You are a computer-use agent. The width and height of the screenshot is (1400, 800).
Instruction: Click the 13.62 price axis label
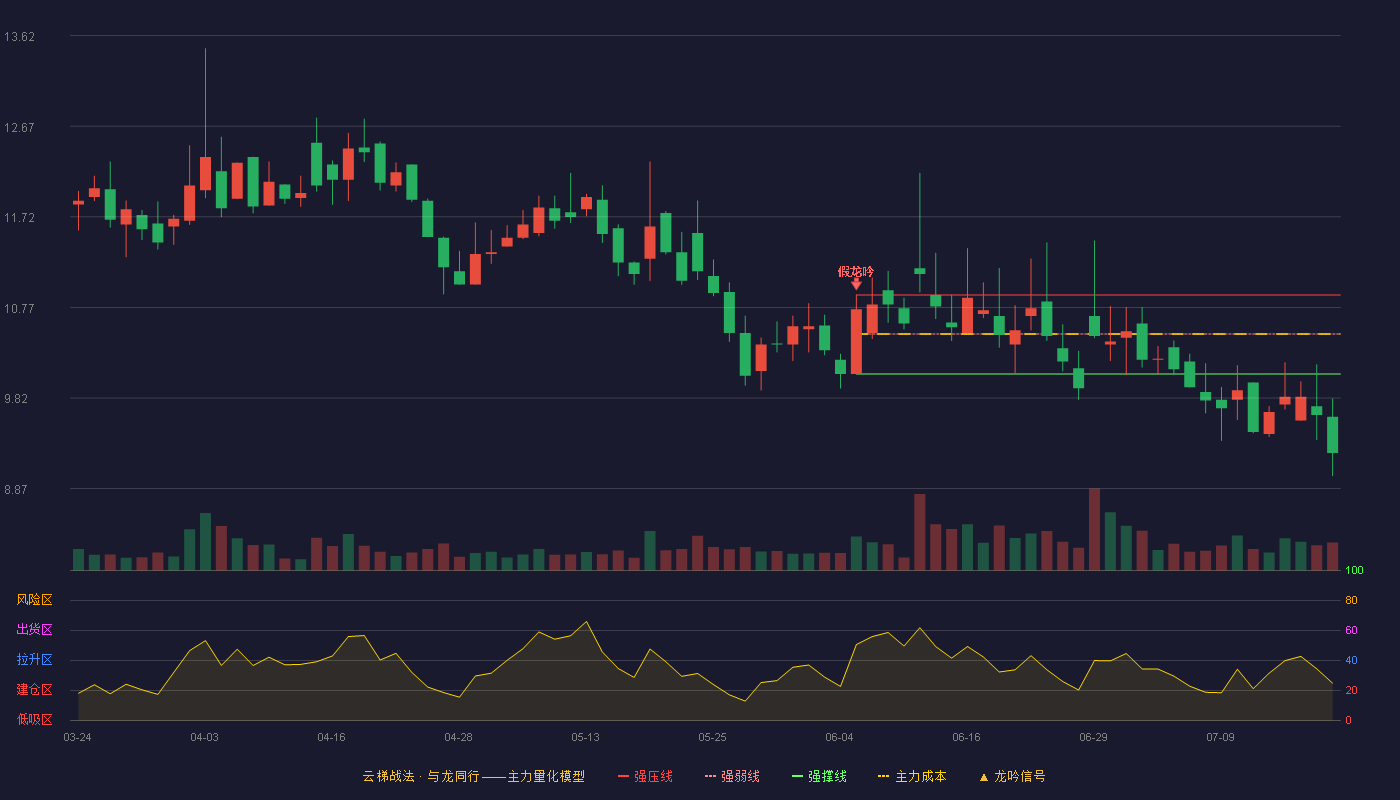pos(20,37)
